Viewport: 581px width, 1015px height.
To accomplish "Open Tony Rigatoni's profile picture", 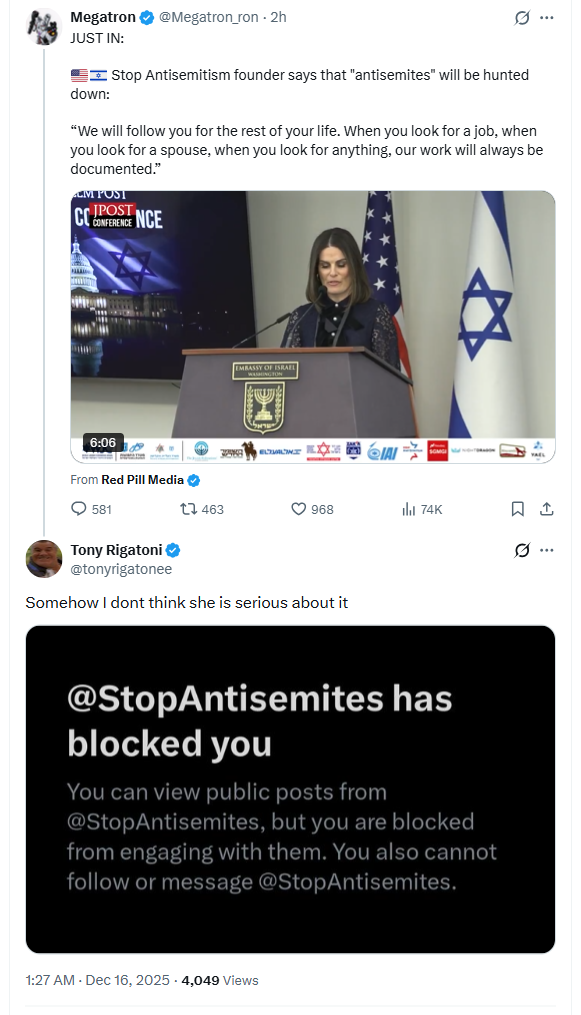I will 43,559.
